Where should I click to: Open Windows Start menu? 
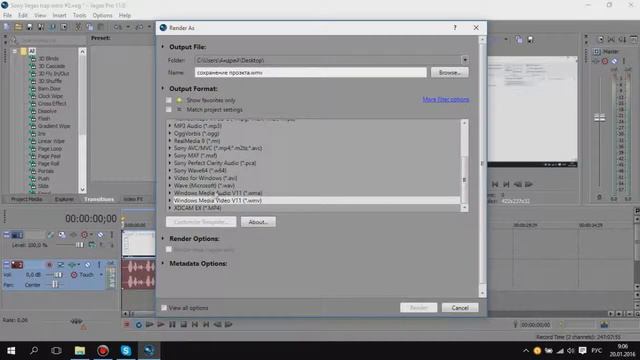(11, 351)
